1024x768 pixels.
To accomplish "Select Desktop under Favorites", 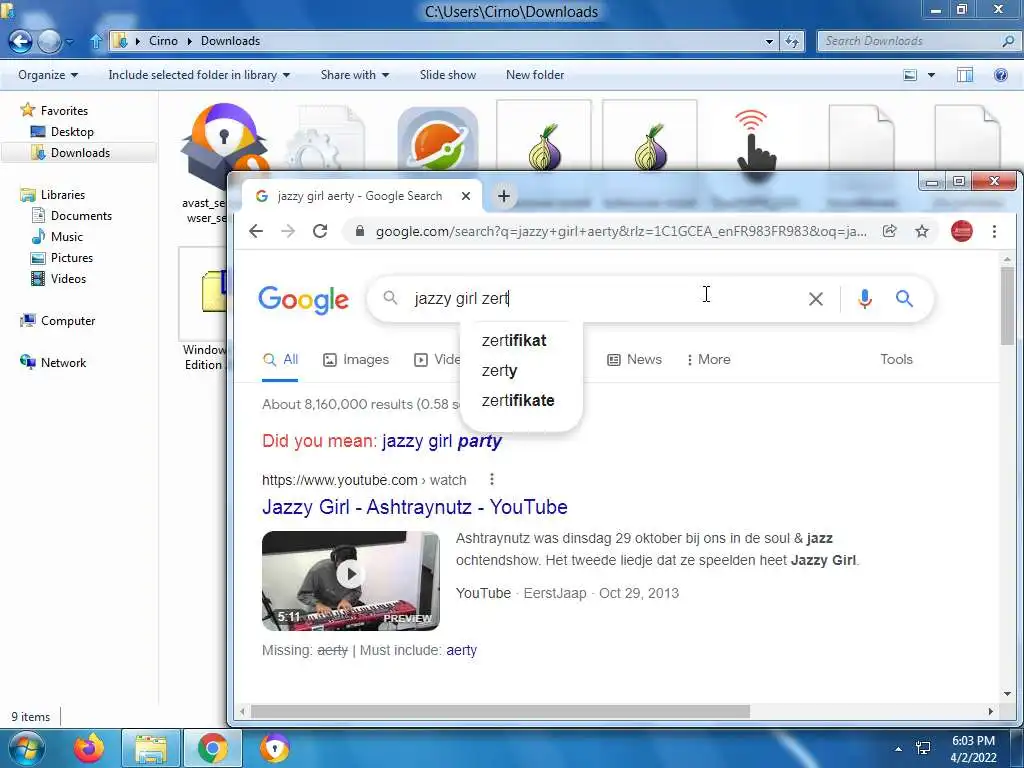I will [x=63, y=132].
